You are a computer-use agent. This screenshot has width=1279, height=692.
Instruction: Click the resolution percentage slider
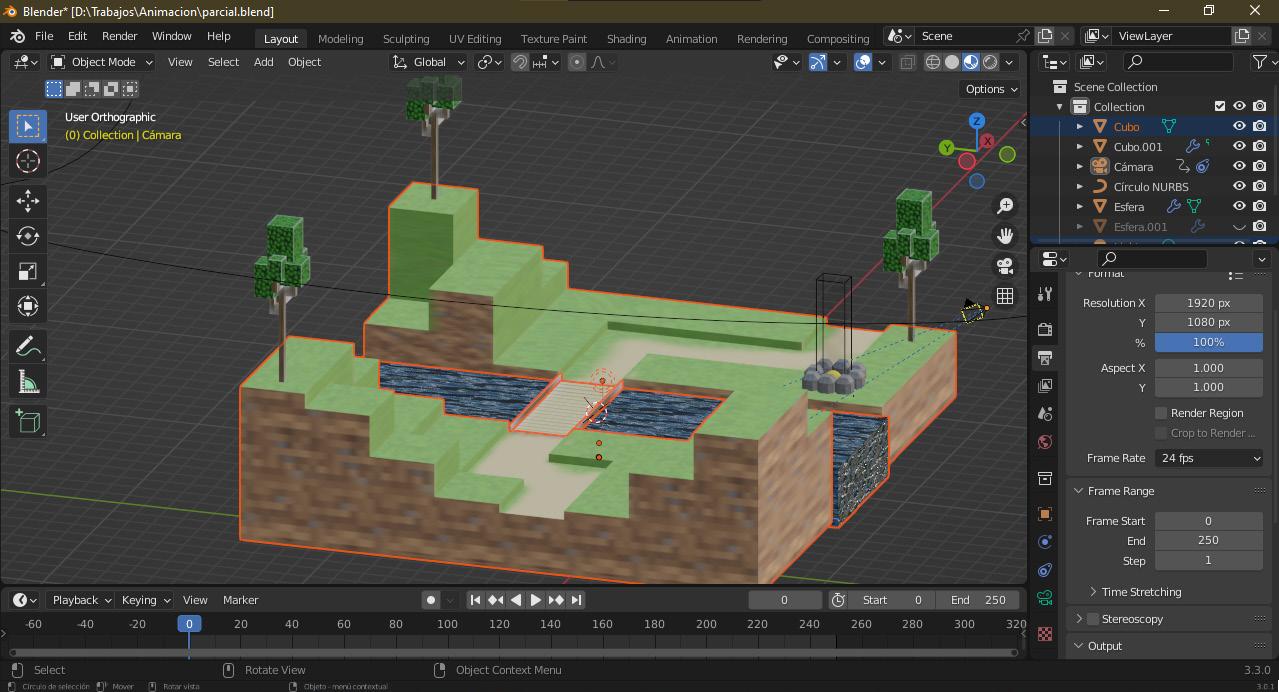(x=1208, y=342)
